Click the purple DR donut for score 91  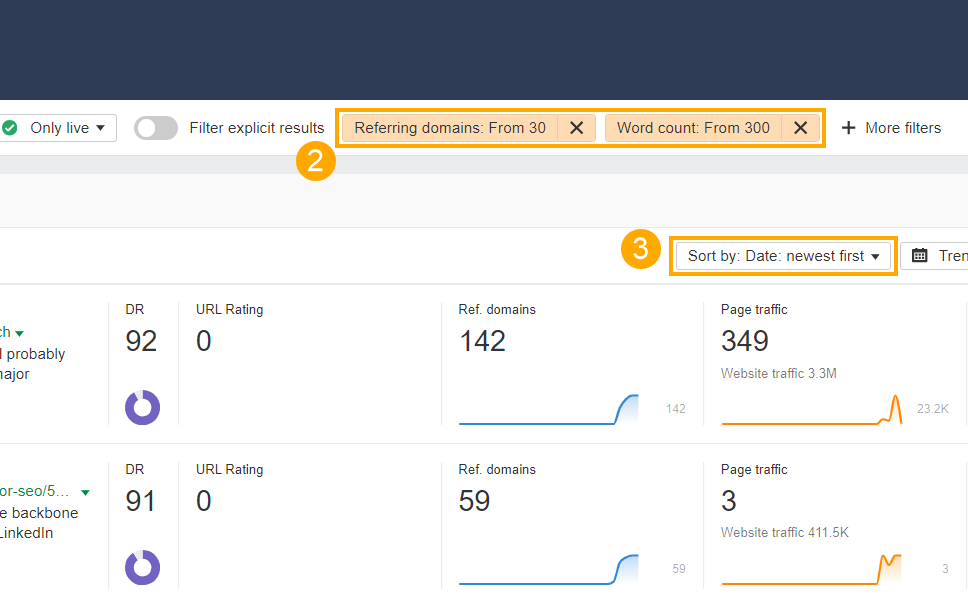[x=141, y=567]
